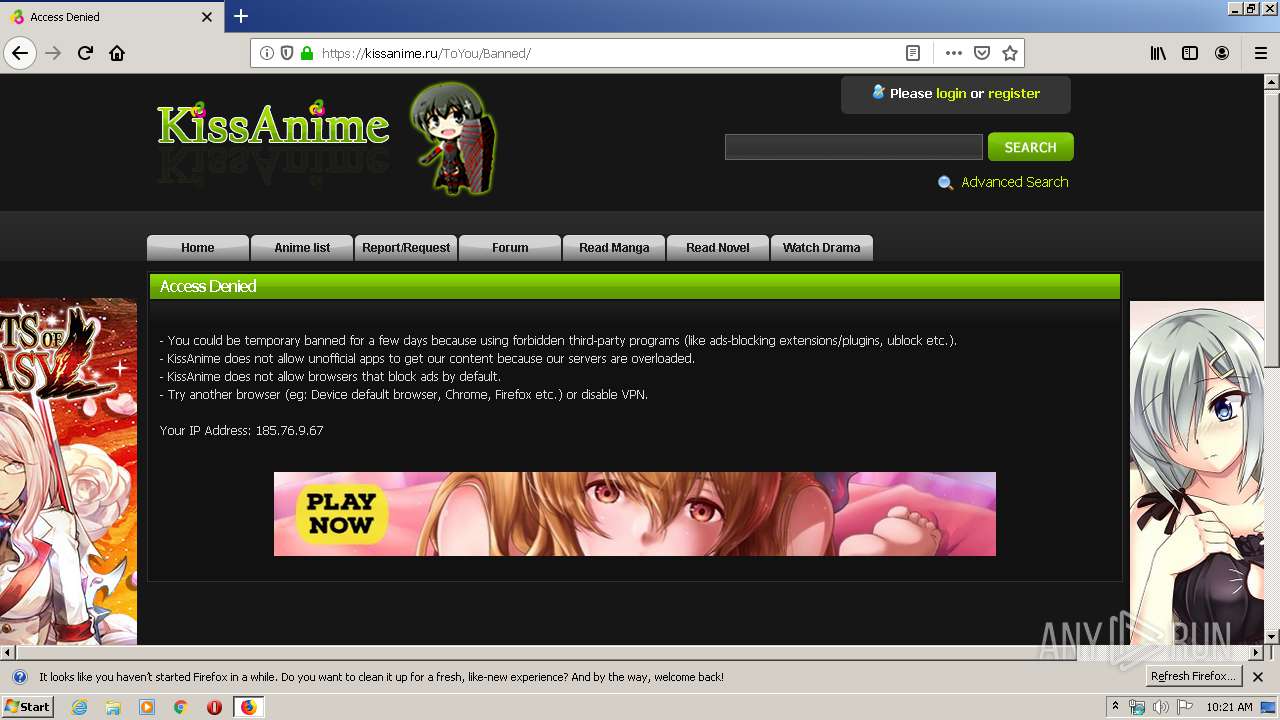Show site information icon in address bar
The image size is (1280, 720).
click(x=267, y=53)
